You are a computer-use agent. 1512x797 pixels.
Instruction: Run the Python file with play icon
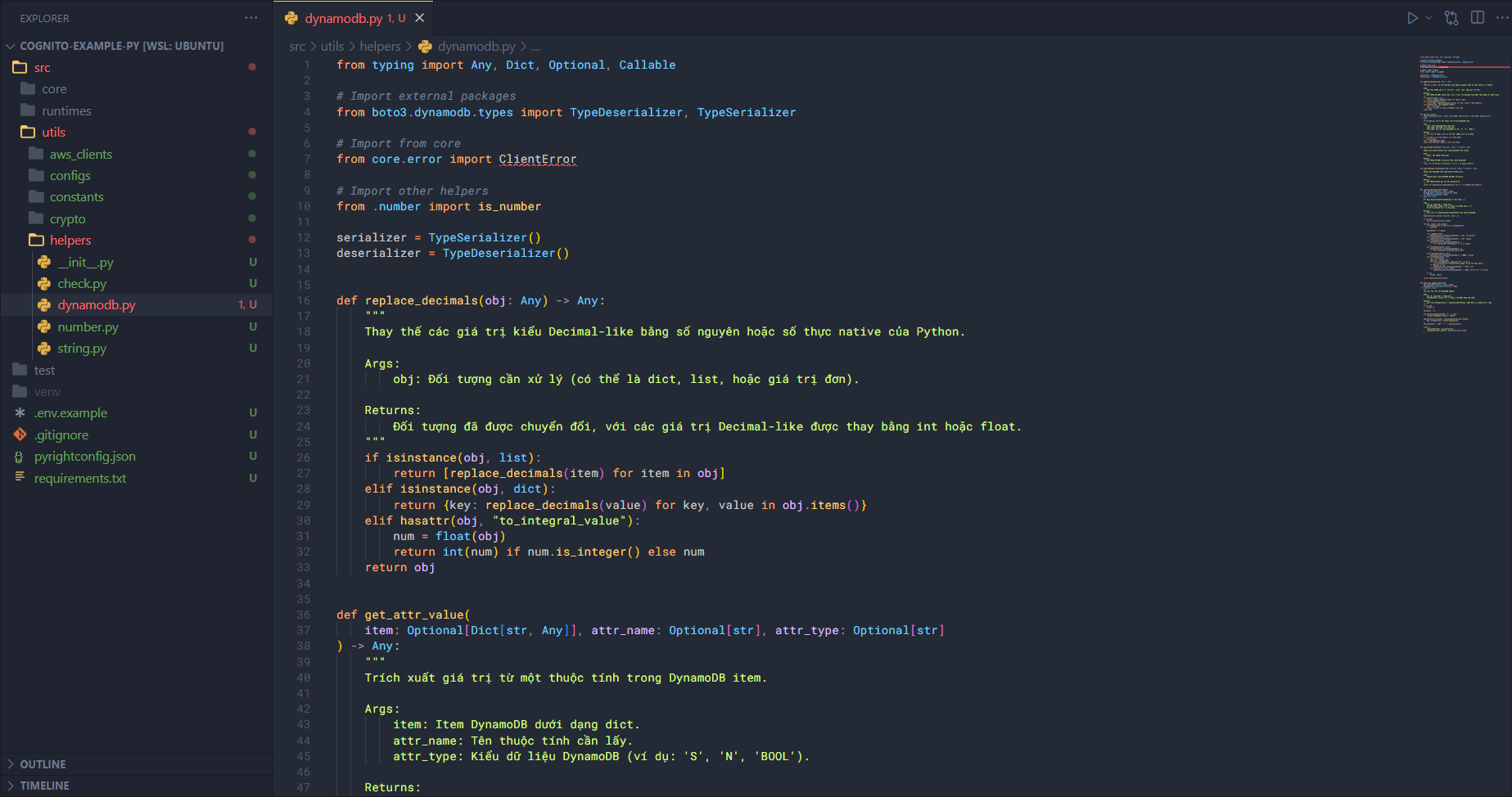click(1412, 18)
